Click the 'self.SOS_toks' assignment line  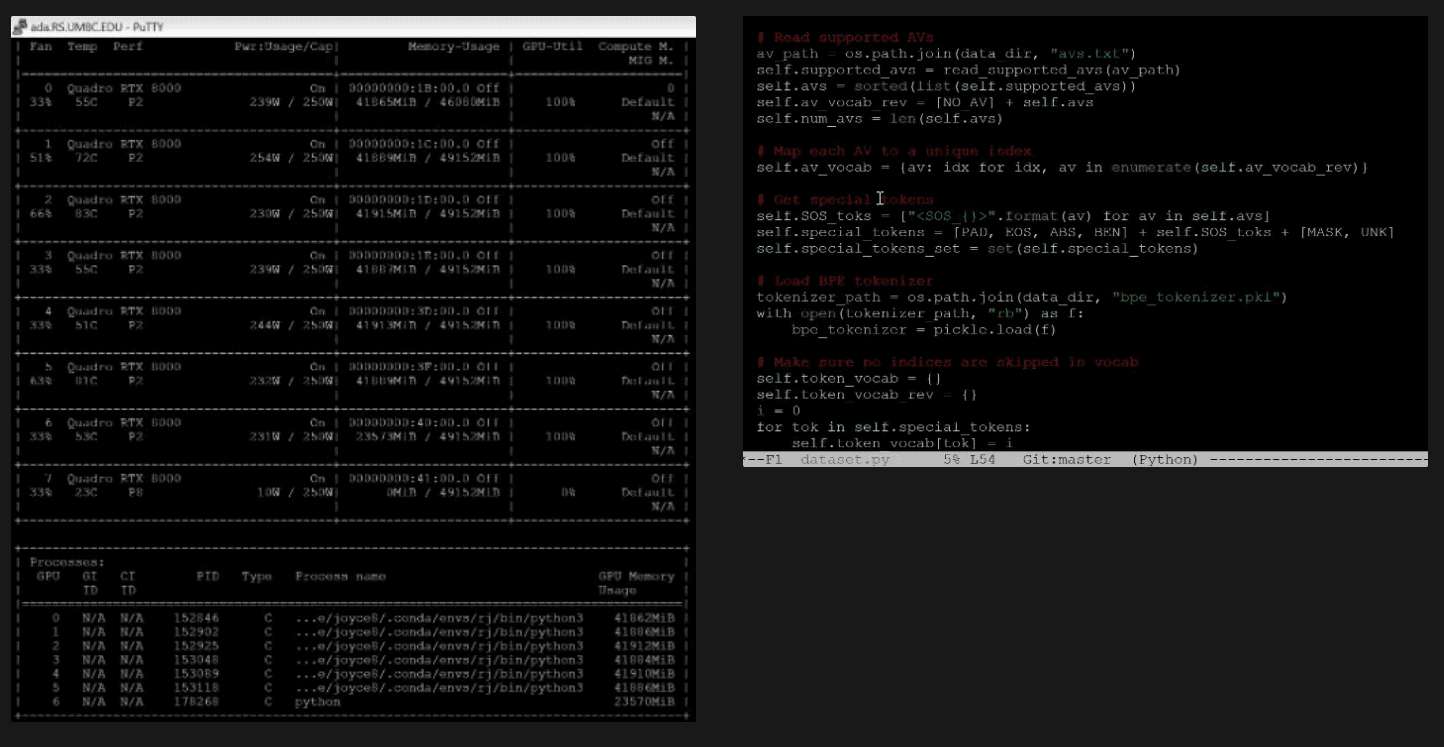pyautogui.click(x=1013, y=217)
